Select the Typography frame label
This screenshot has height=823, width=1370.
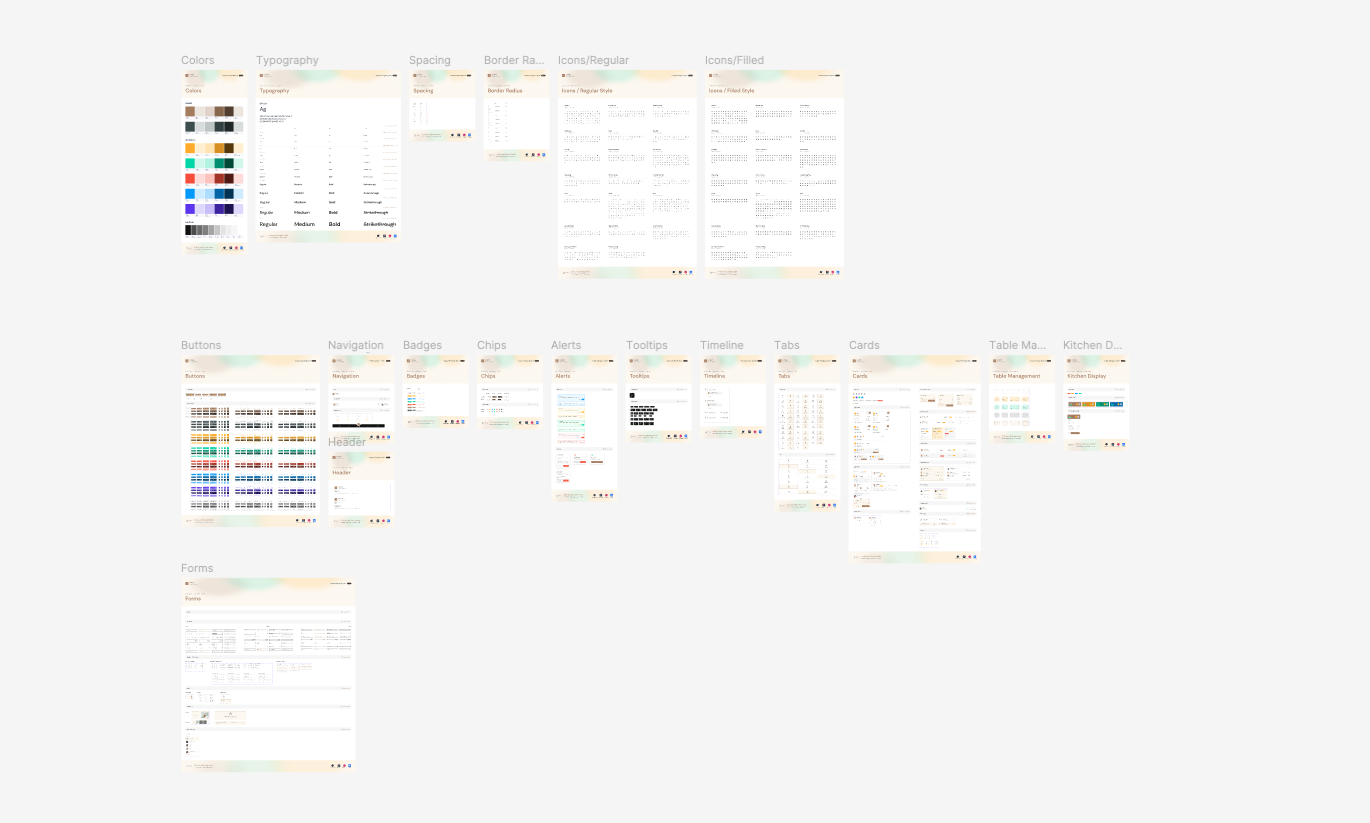coord(287,60)
